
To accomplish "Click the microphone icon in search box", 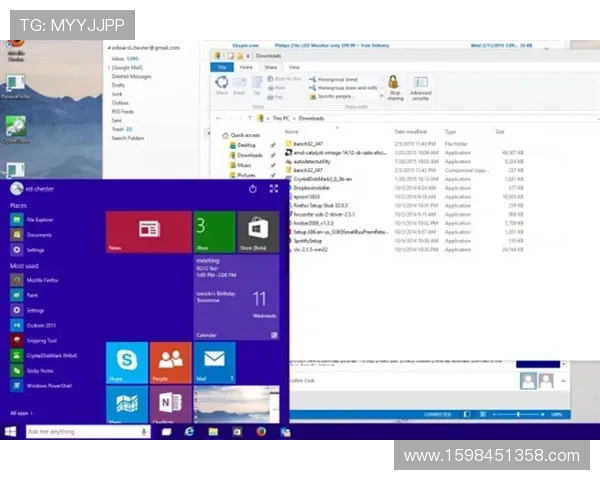I will tap(143, 431).
